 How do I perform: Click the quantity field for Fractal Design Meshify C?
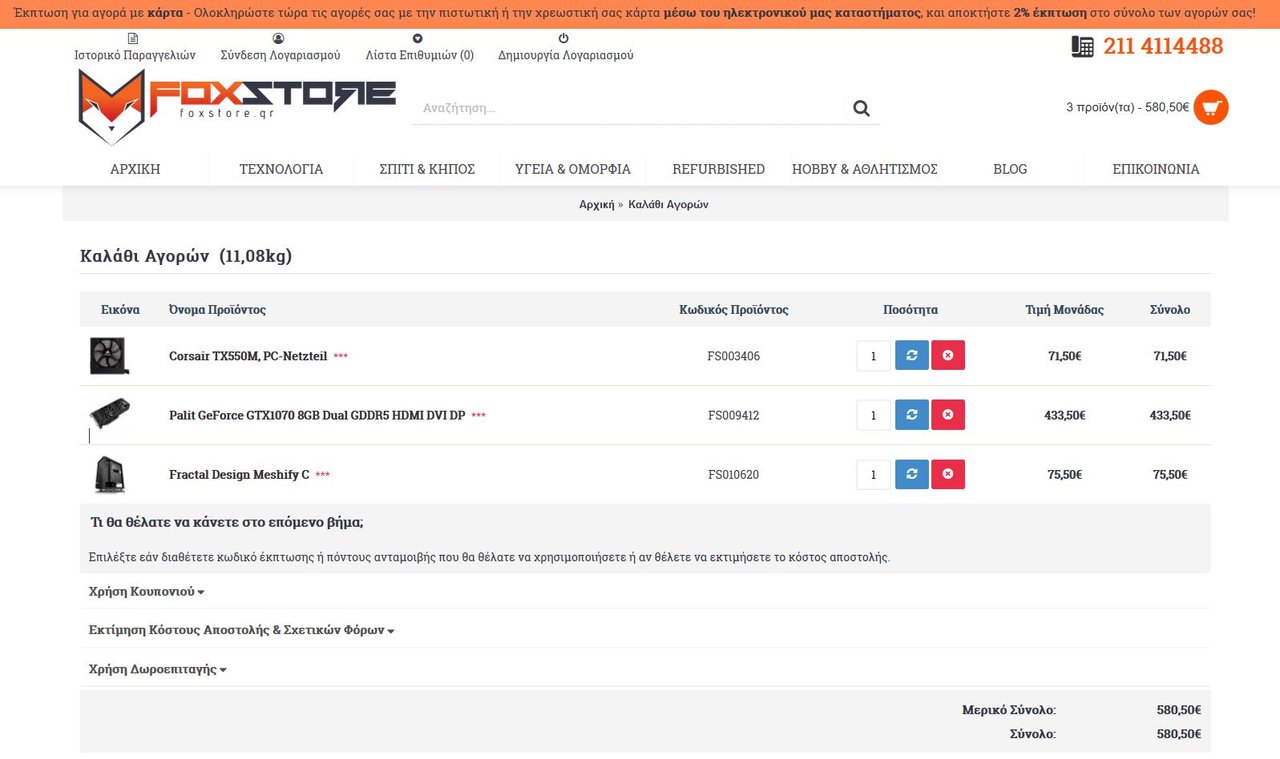coord(873,474)
